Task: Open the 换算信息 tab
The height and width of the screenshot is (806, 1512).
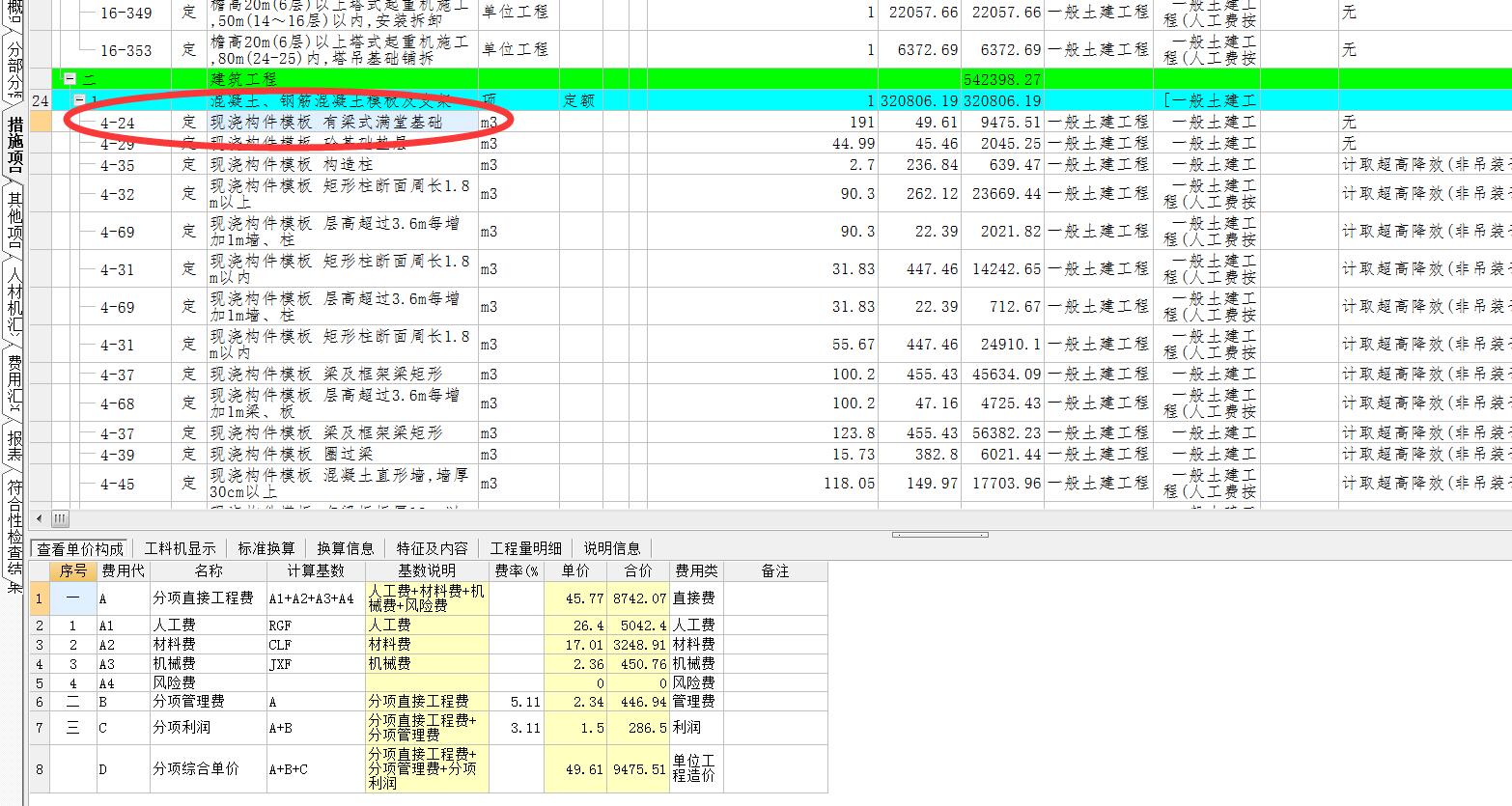Action: pyautogui.click(x=346, y=548)
